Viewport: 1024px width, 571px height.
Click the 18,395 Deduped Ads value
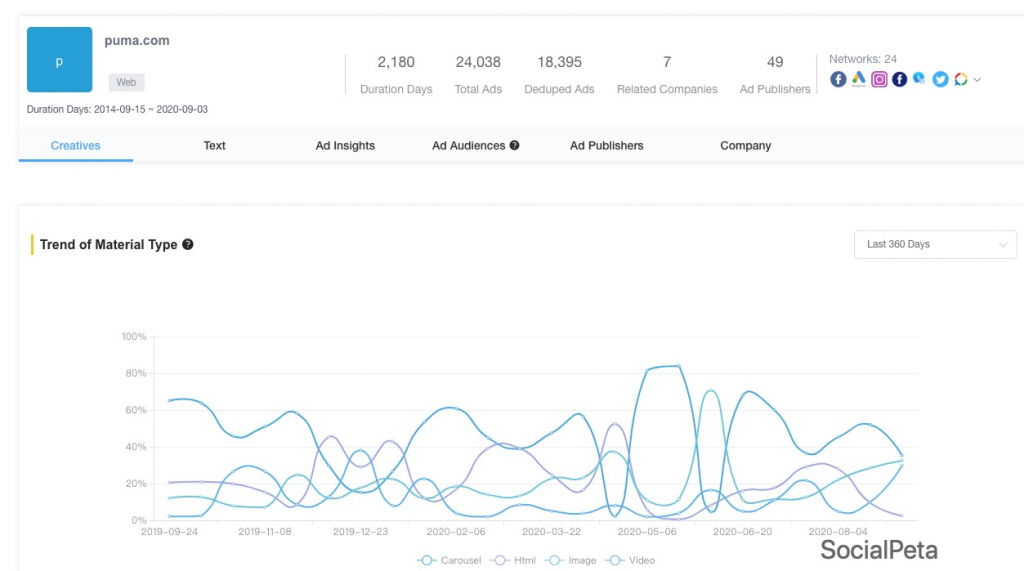coord(559,62)
